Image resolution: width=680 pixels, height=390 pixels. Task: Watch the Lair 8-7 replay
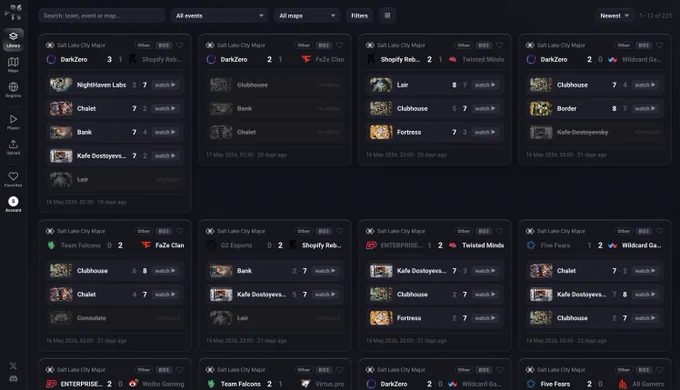[485, 85]
